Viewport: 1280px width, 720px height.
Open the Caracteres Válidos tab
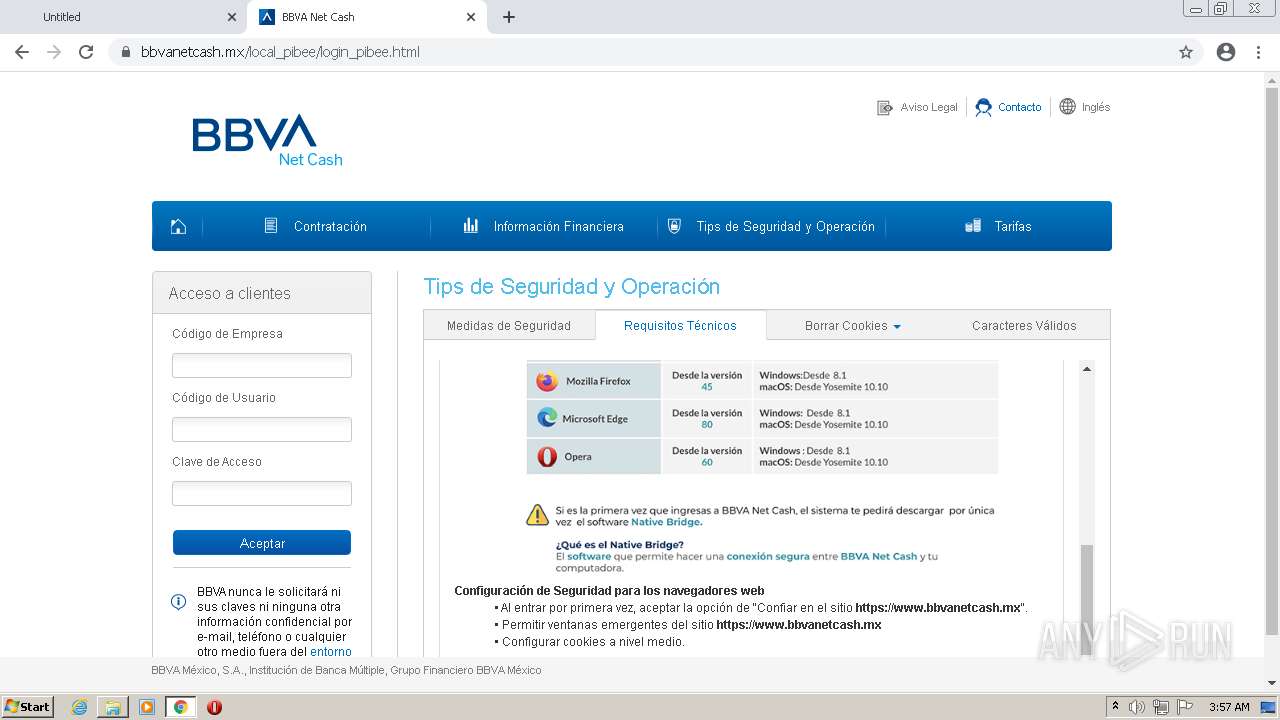[1024, 326]
